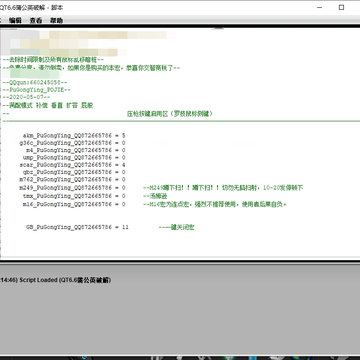Click the Script Loaded log message
The width and height of the screenshot is (360, 360).
[56, 280]
